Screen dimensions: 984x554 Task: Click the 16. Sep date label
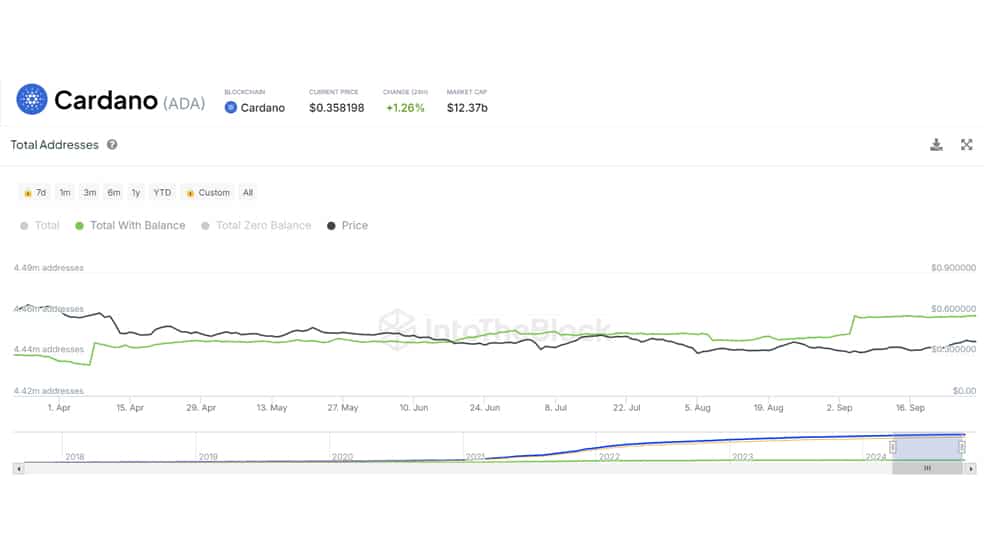click(910, 408)
